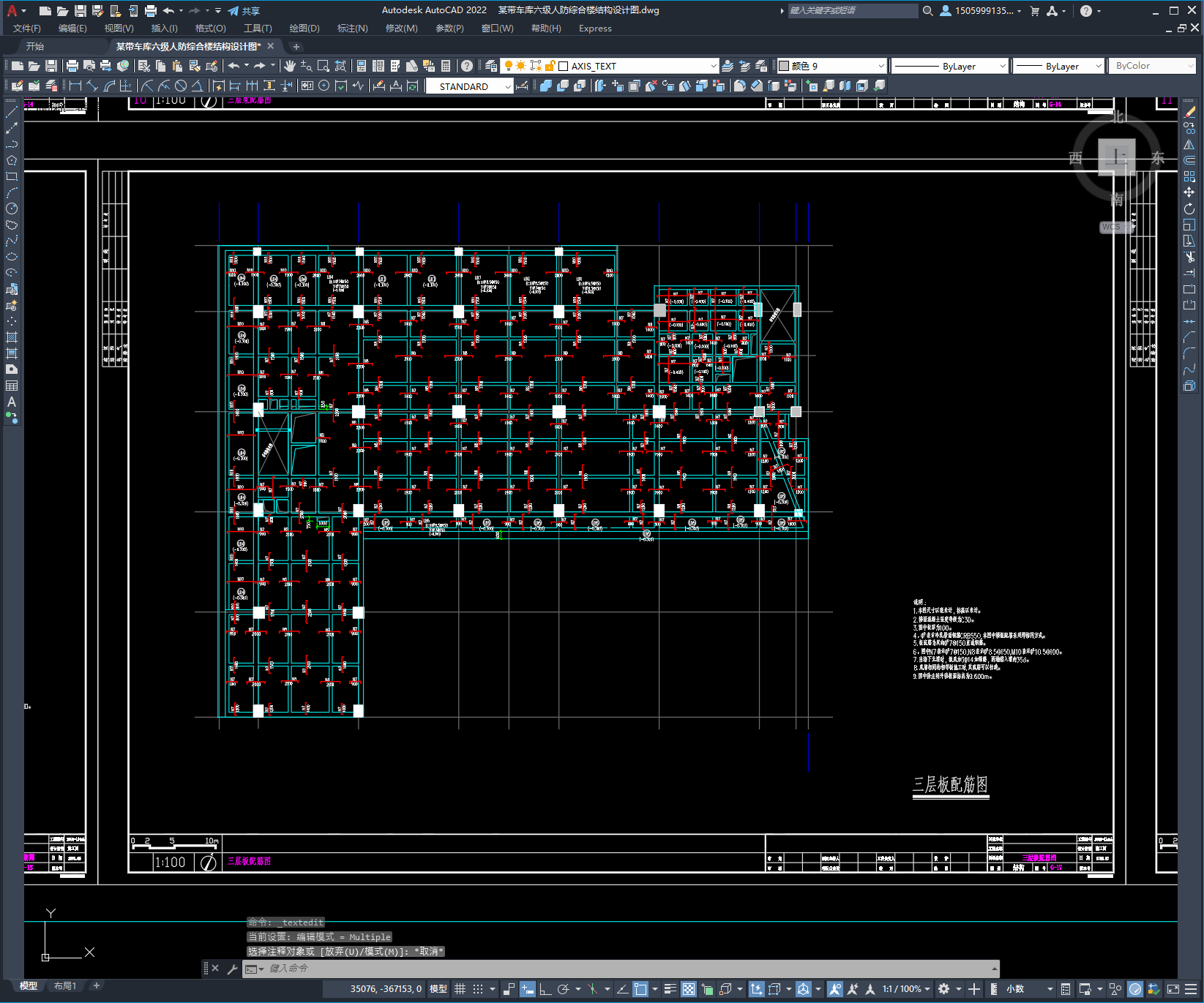Click the search magnifier icon in title bar
Screen dimensions: 1204x1003
pos(927,11)
